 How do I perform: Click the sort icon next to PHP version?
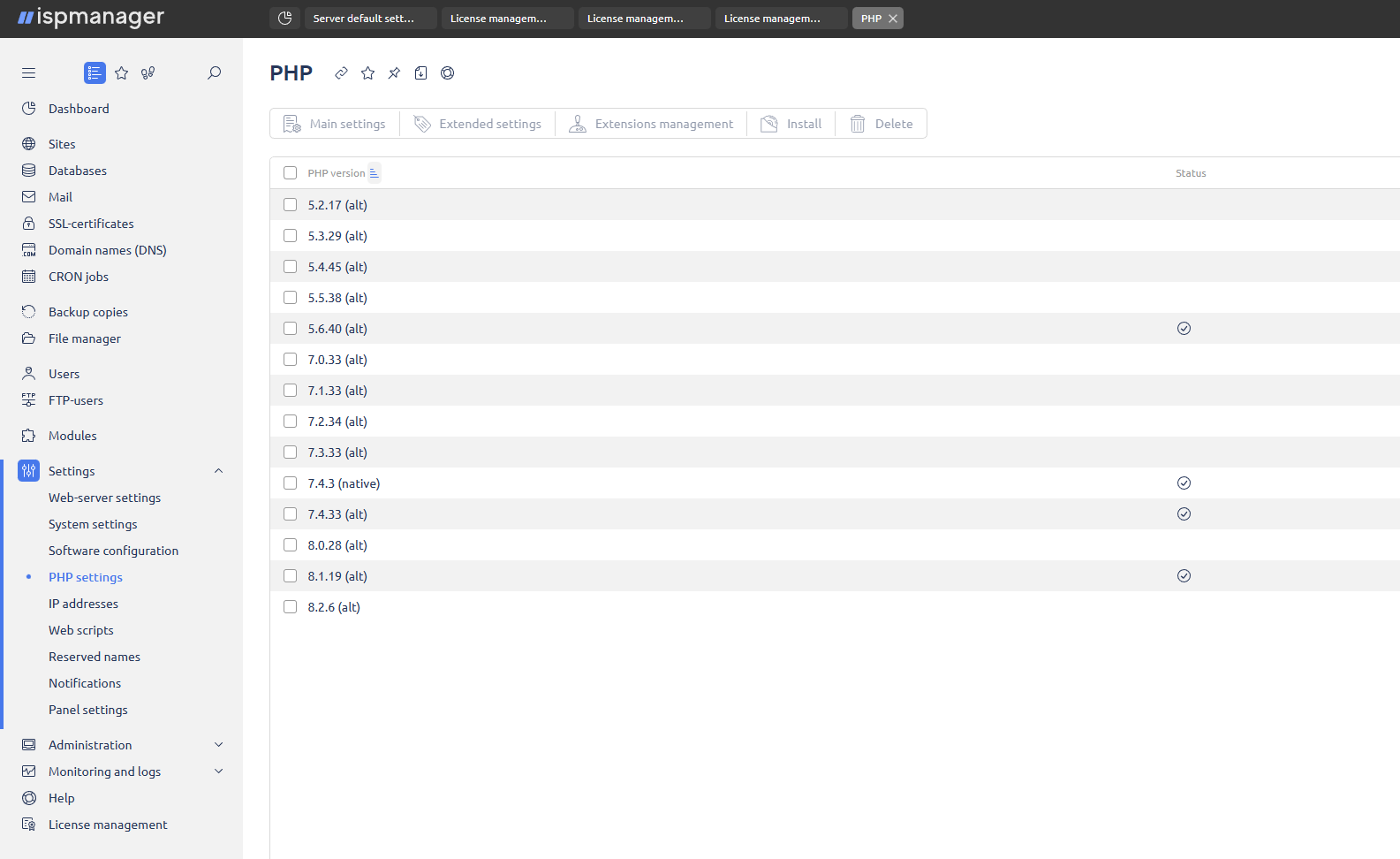click(x=374, y=172)
